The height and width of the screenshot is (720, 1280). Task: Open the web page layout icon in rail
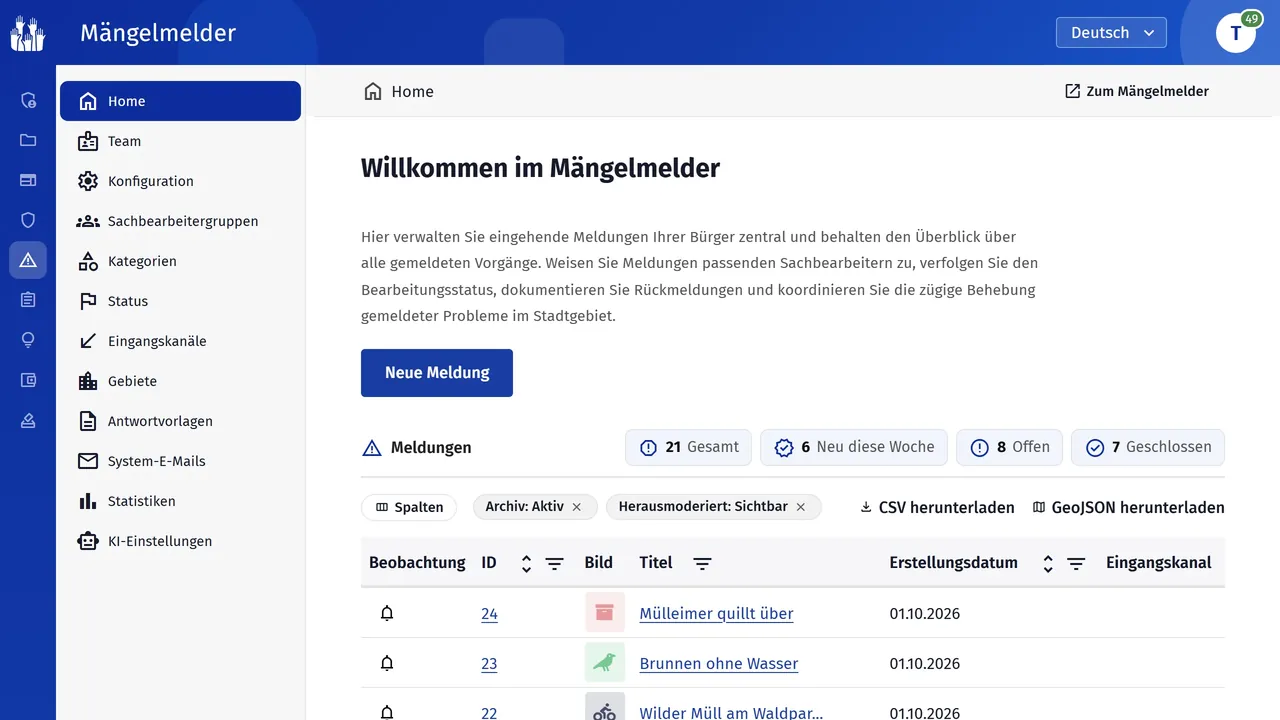click(x=28, y=180)
